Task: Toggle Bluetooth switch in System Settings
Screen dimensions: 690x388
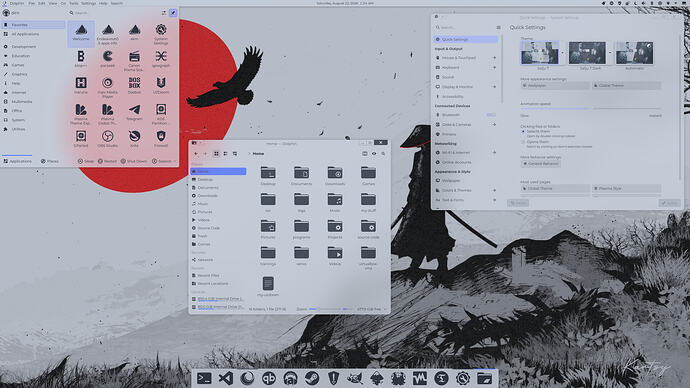Action: pyautogui.click(x=491, y=115)
